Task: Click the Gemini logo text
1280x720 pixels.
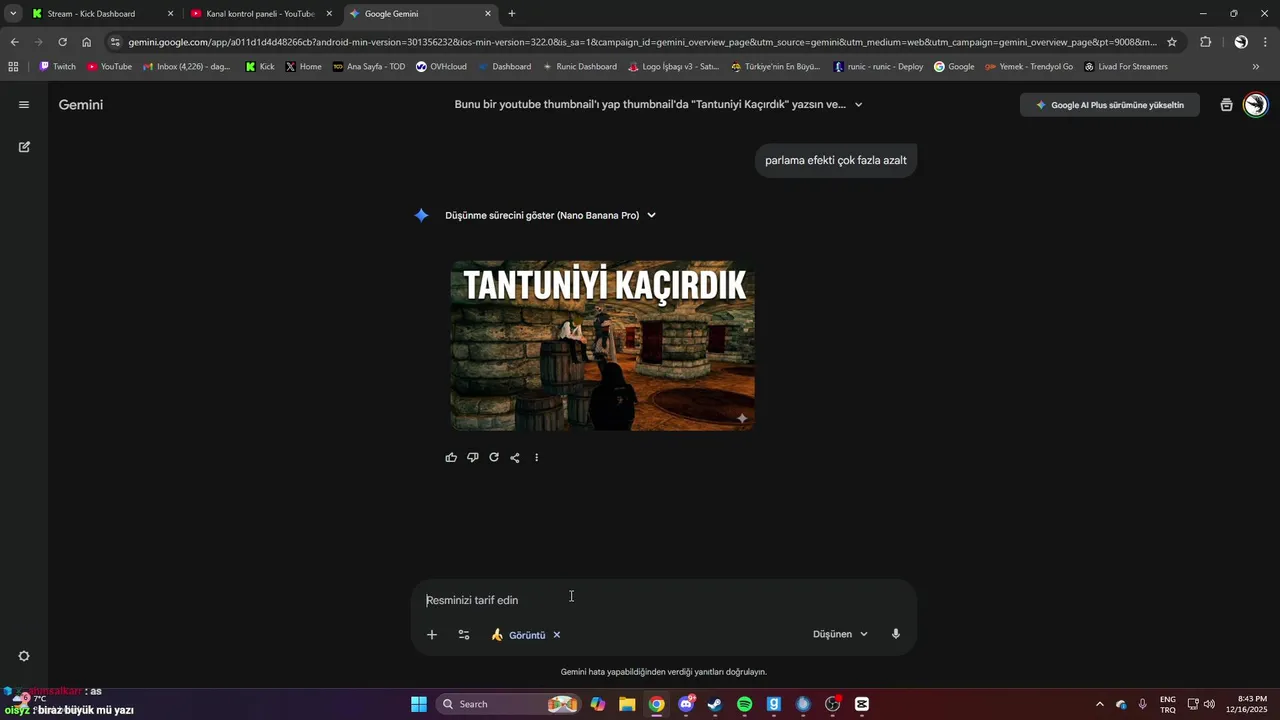Action: tap(81, 105)
